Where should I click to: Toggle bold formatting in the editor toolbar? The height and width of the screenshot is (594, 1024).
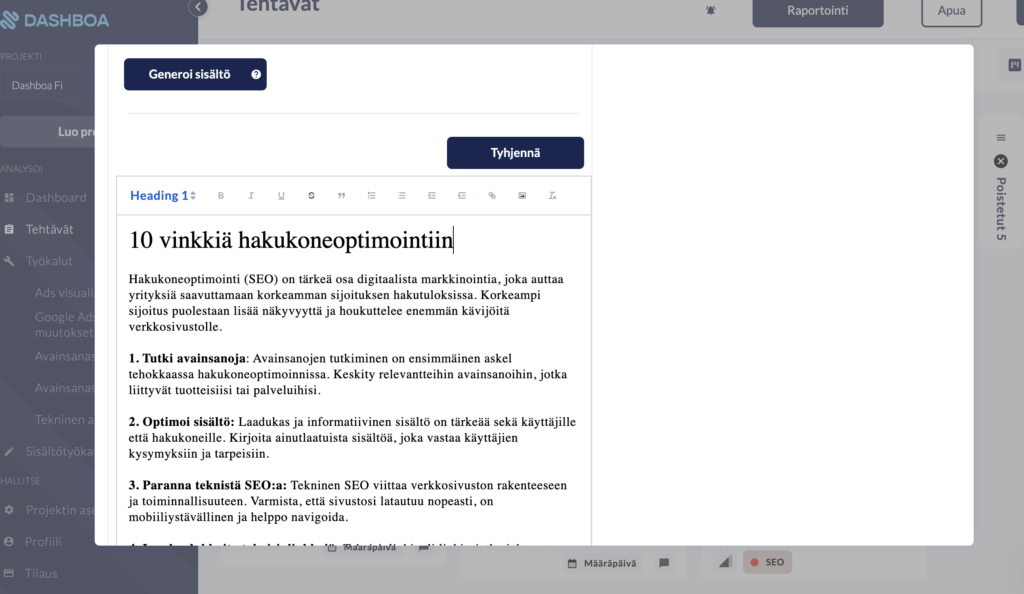221,195
